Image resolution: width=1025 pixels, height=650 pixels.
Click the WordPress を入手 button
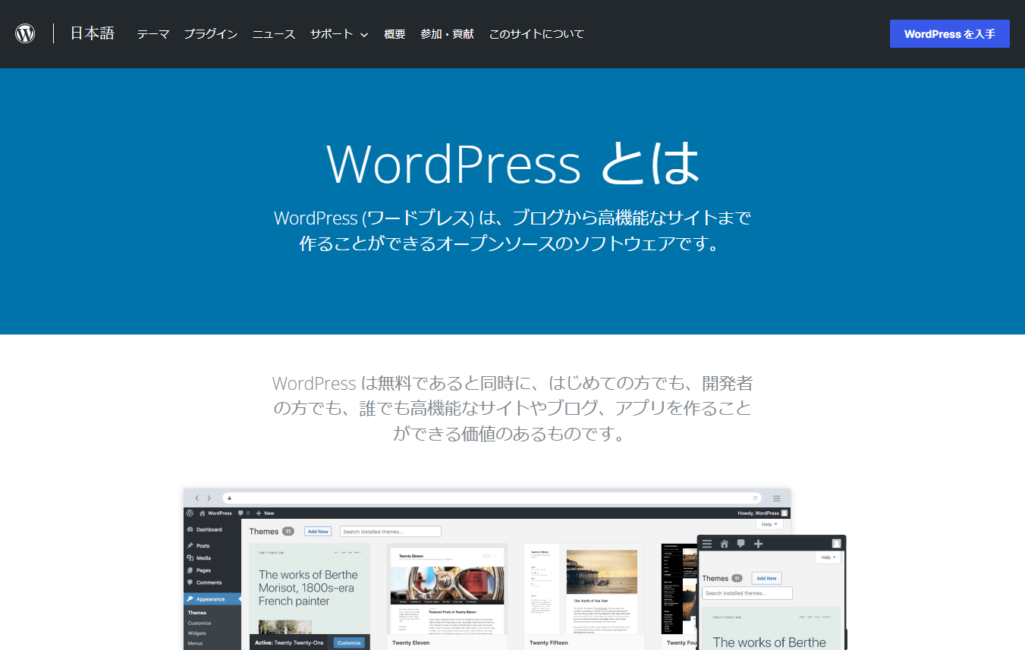[x=948, y=33]
